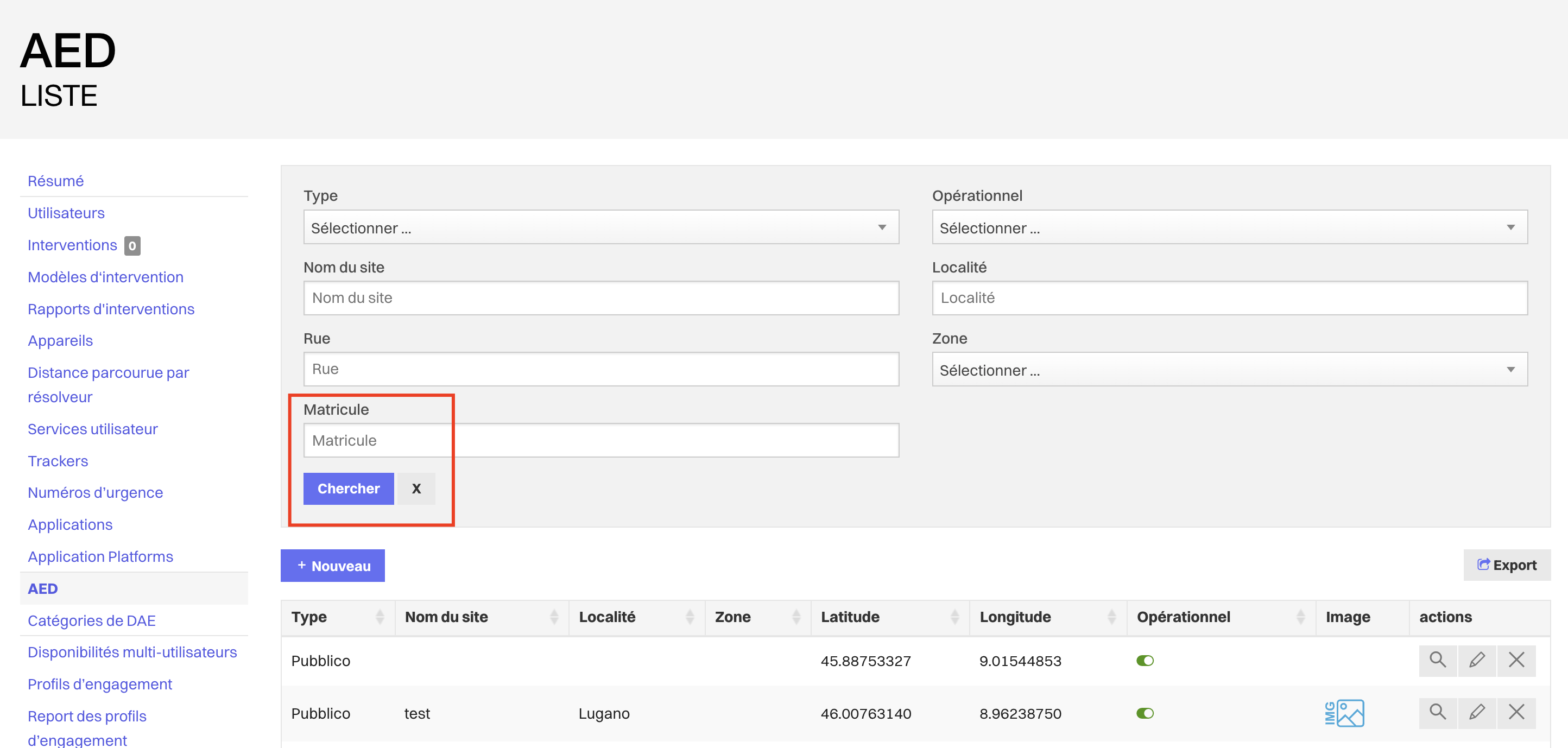This screenshot has width=1568, height=748.
Task: Click the Chercher search button
Action: 348,489
